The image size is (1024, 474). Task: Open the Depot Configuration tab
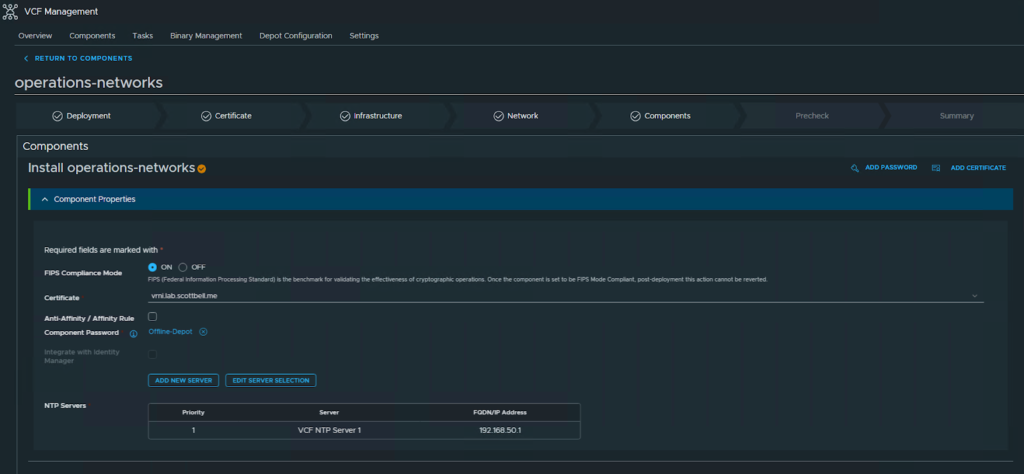click(x=296, y=36)
